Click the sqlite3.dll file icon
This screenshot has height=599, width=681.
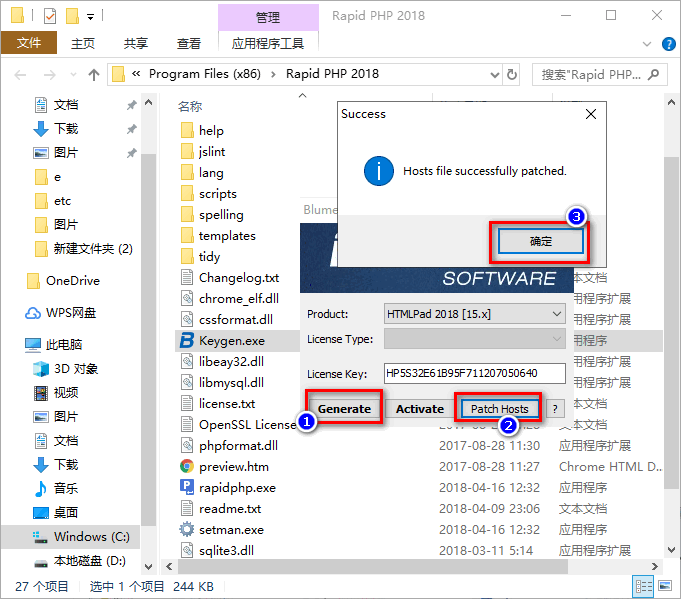click(x=187, y=550)
